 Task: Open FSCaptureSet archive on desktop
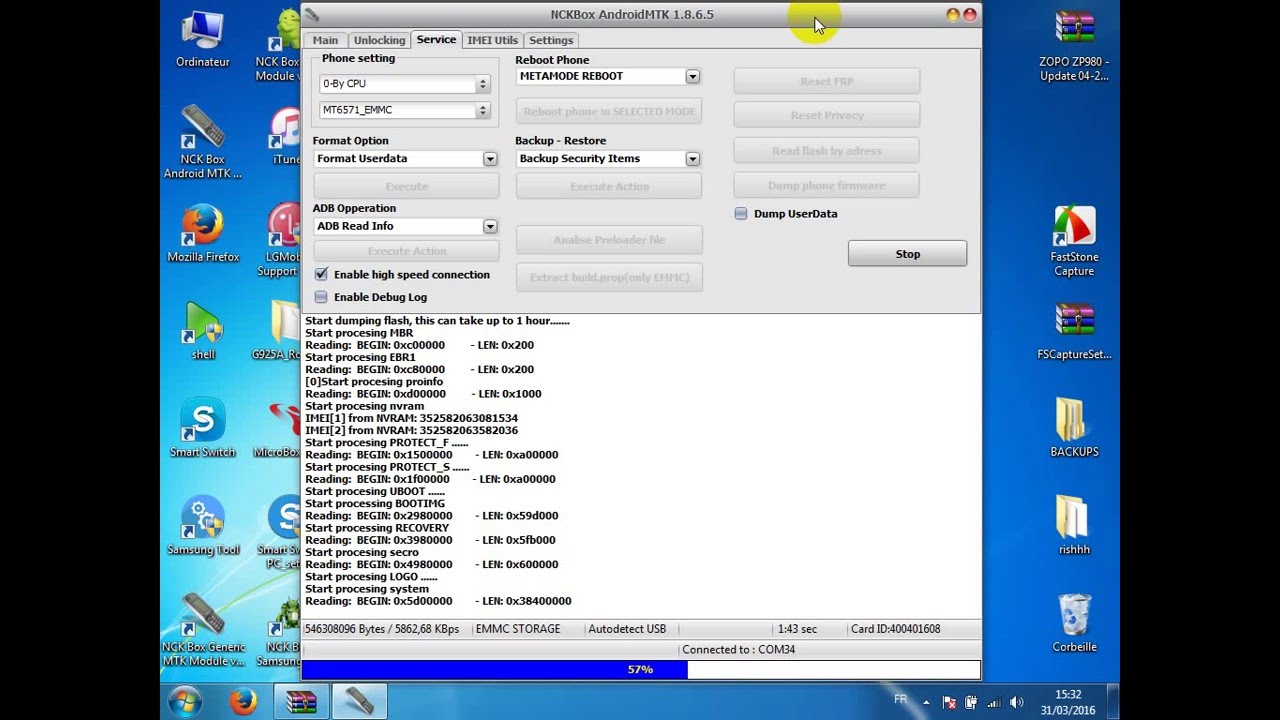pyautogui.click(x=1074, y=332)
